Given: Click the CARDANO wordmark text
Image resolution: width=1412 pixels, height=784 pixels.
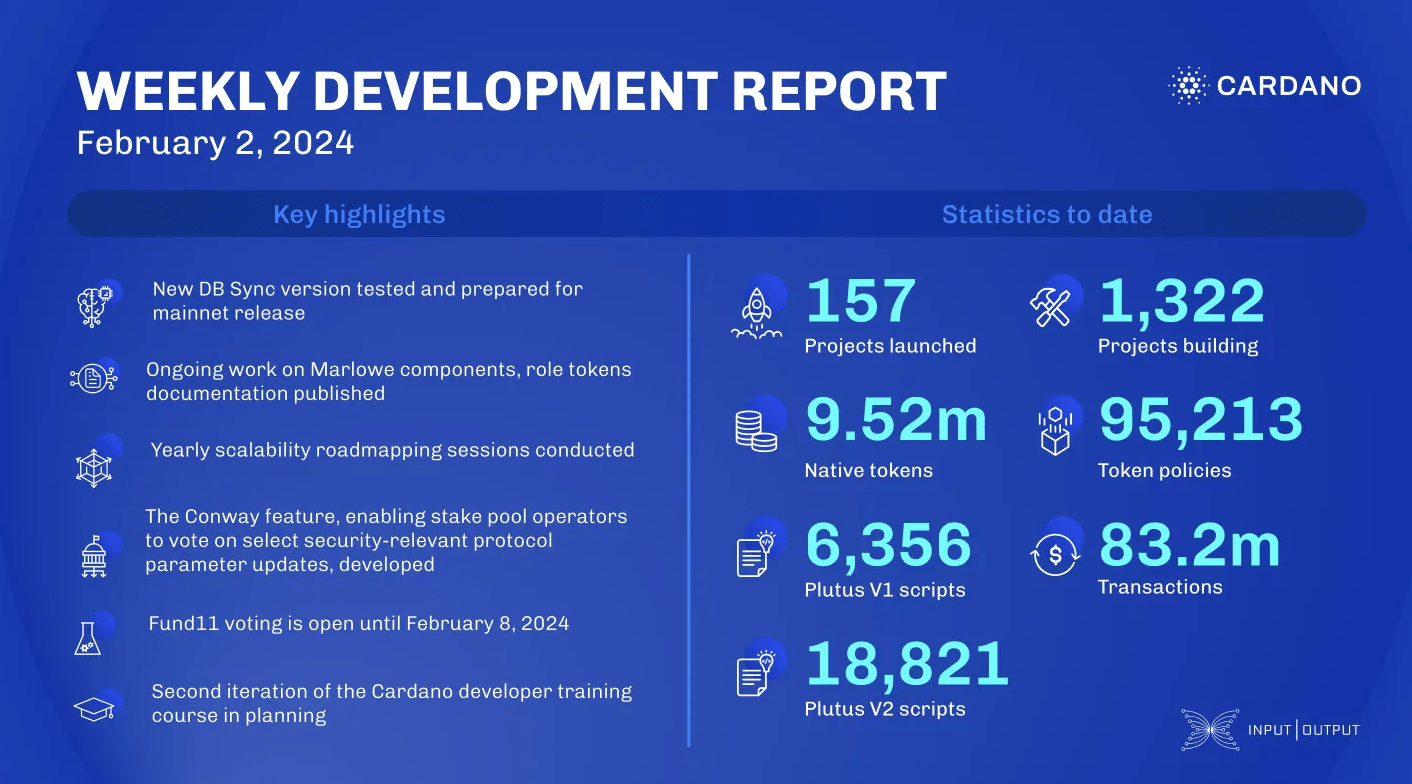Looking at the screenshot, I should [1288, 86].
